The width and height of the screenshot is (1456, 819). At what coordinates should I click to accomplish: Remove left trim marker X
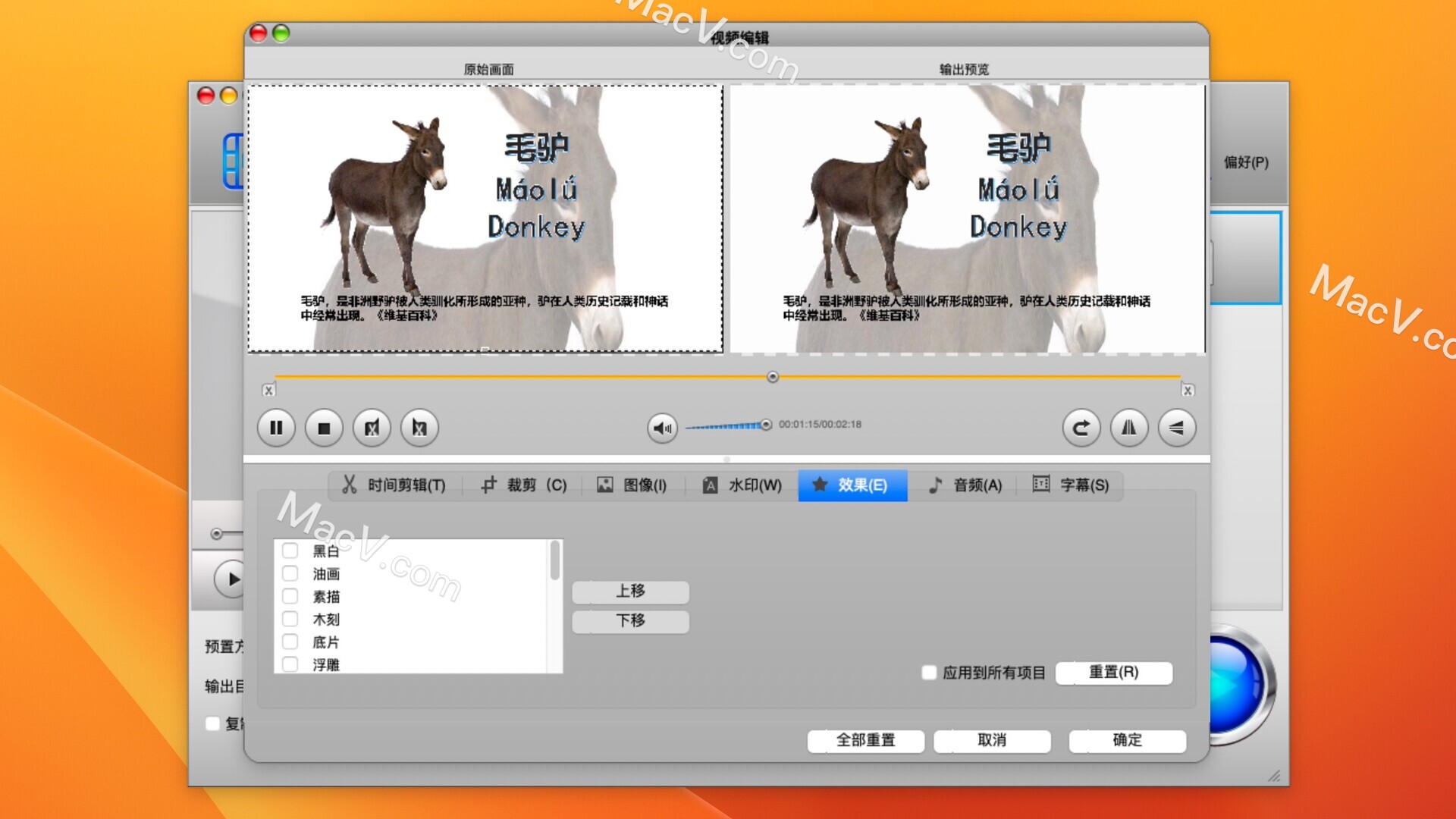[268, 391]
